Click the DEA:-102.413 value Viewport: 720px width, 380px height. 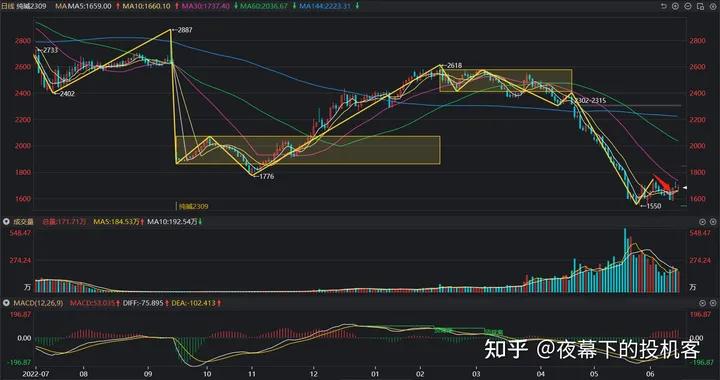click(x=192, y=303)
